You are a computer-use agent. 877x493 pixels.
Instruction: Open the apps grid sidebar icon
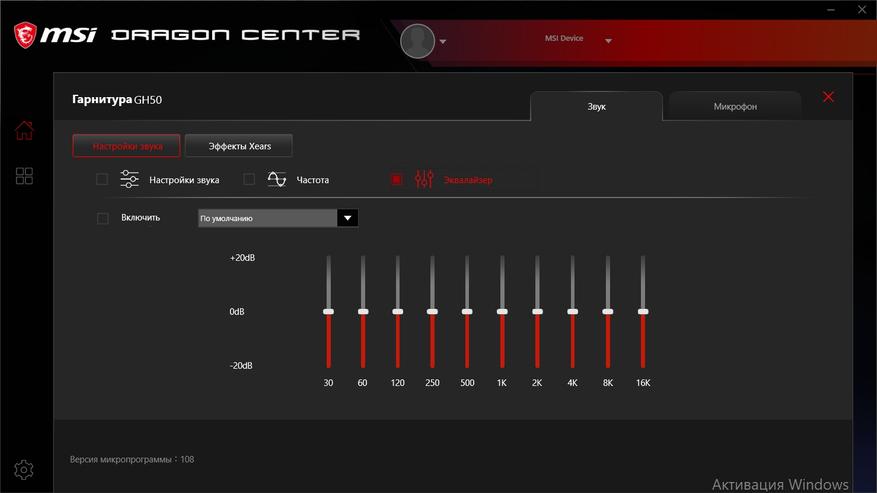tap(24, 176)
